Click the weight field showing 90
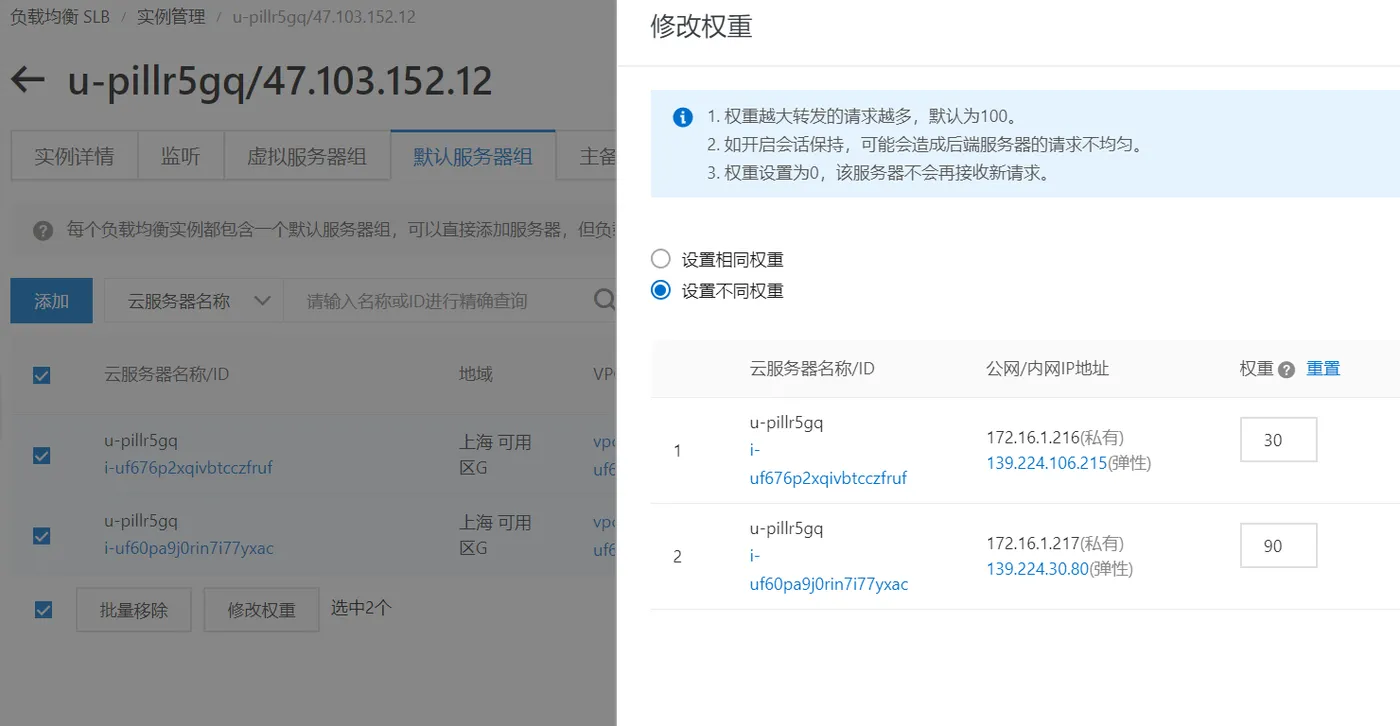 (x=1278, y=546)
